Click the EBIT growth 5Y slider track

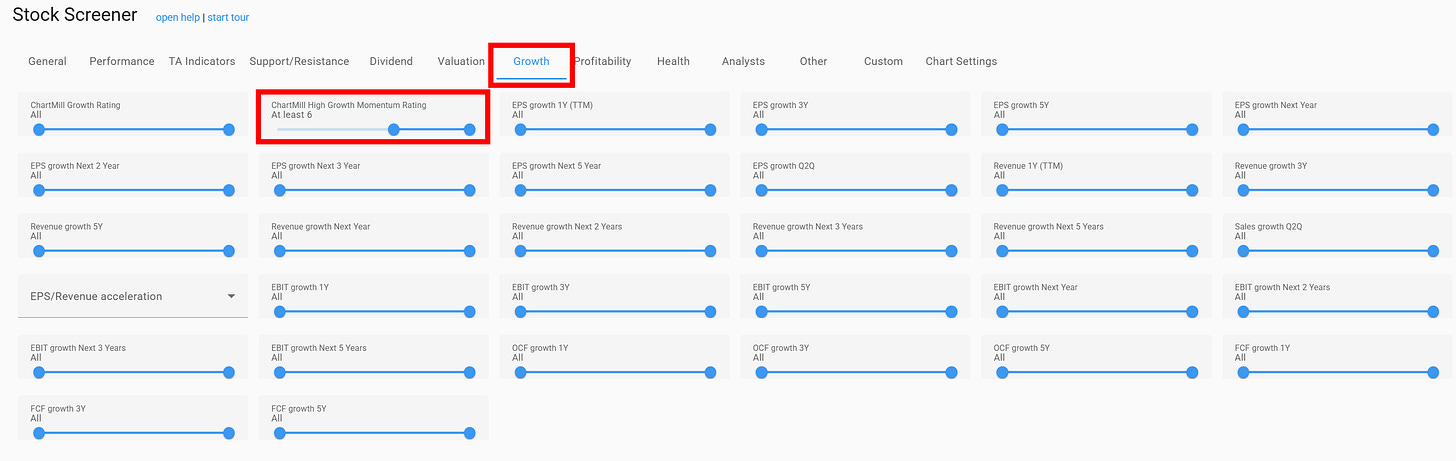pyautogui.click(x=856, y=312)
